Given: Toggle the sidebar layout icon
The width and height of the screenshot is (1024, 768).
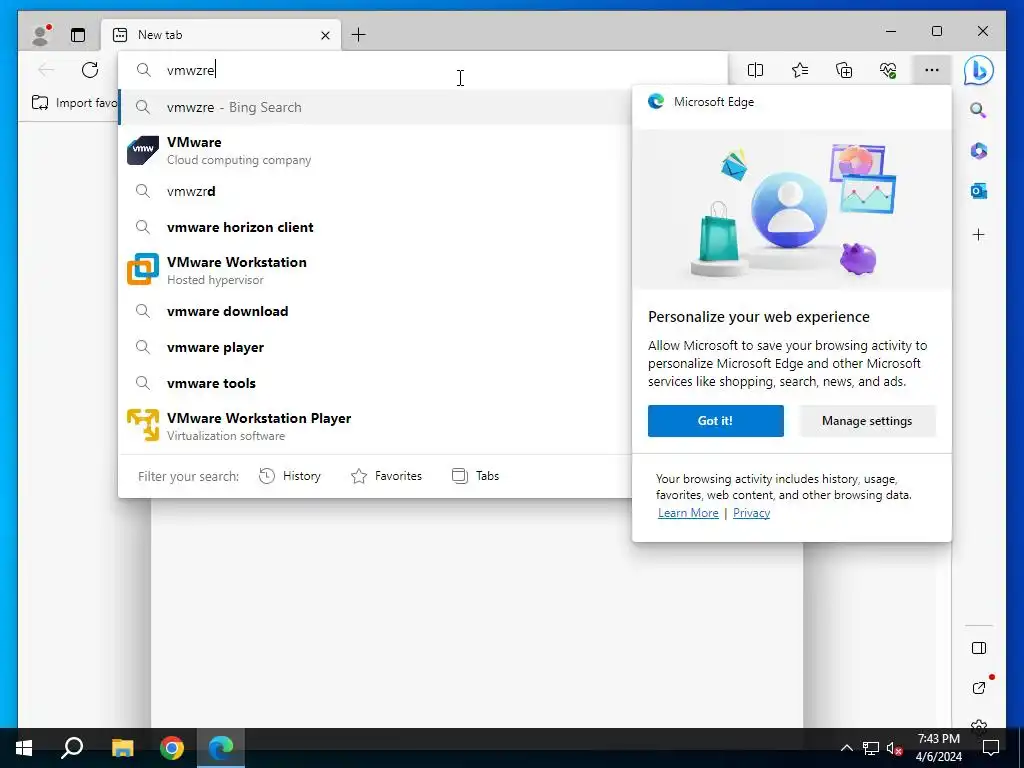Looking at the screenshot, I should point(979,648).
